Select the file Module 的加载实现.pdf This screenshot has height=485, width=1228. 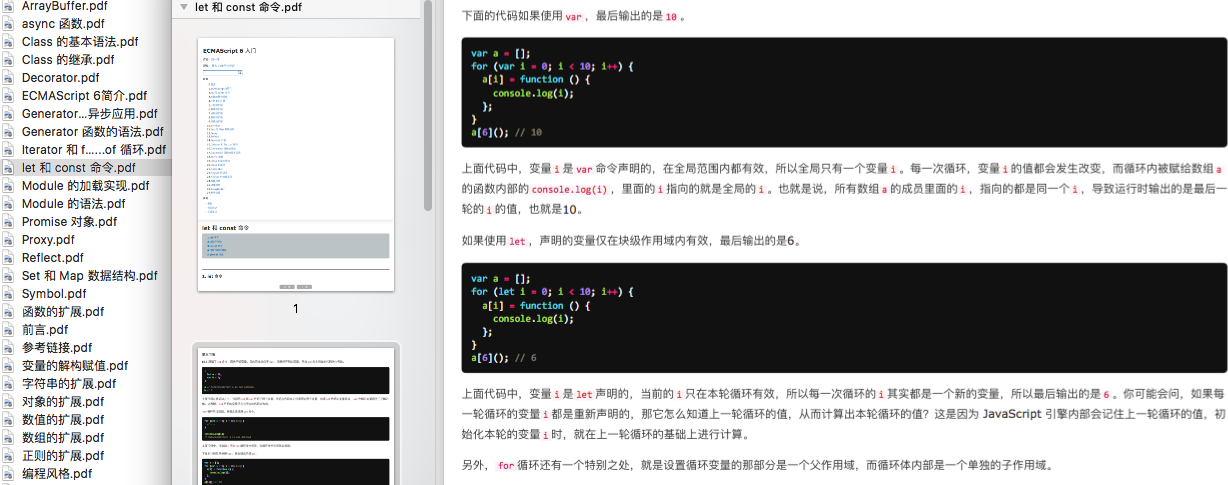point(86,185)
